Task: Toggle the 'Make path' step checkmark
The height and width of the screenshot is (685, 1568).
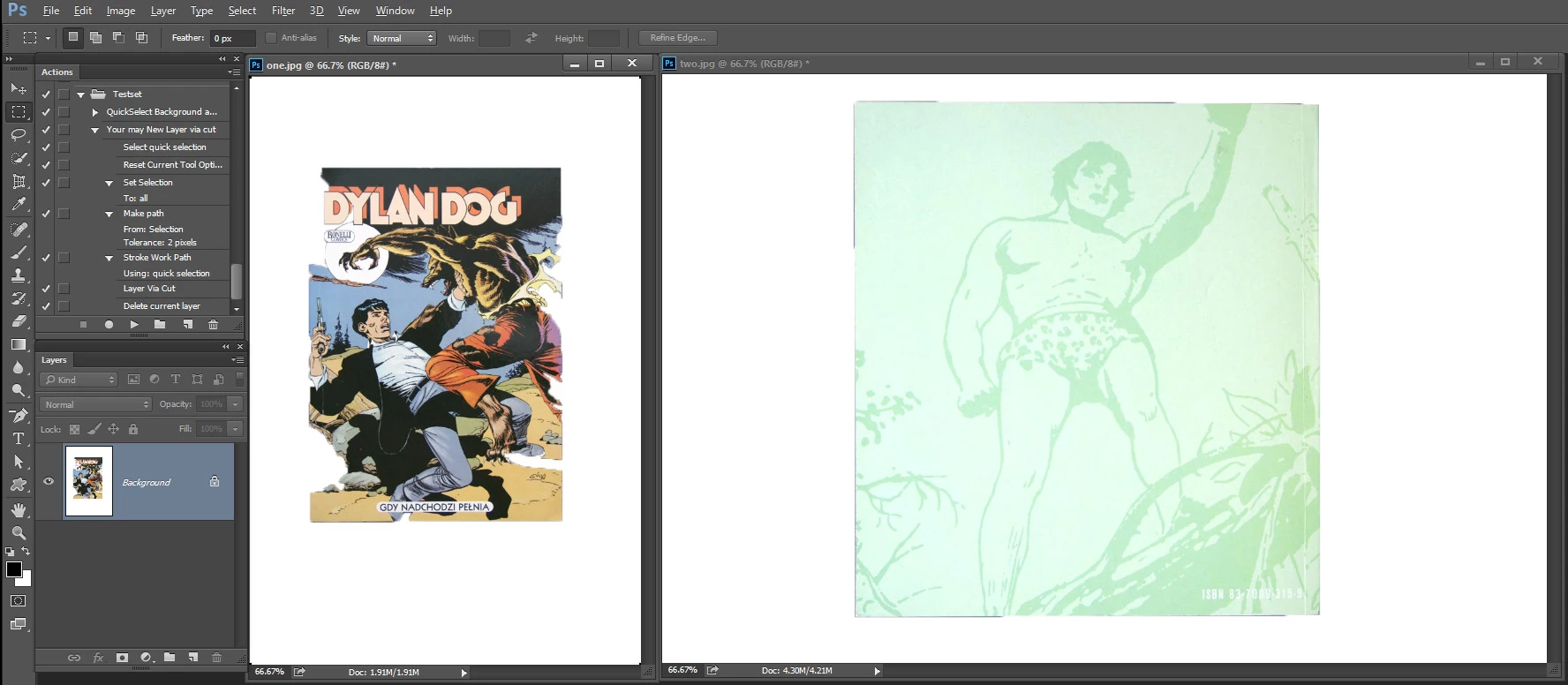Action: tap(46, 214)
